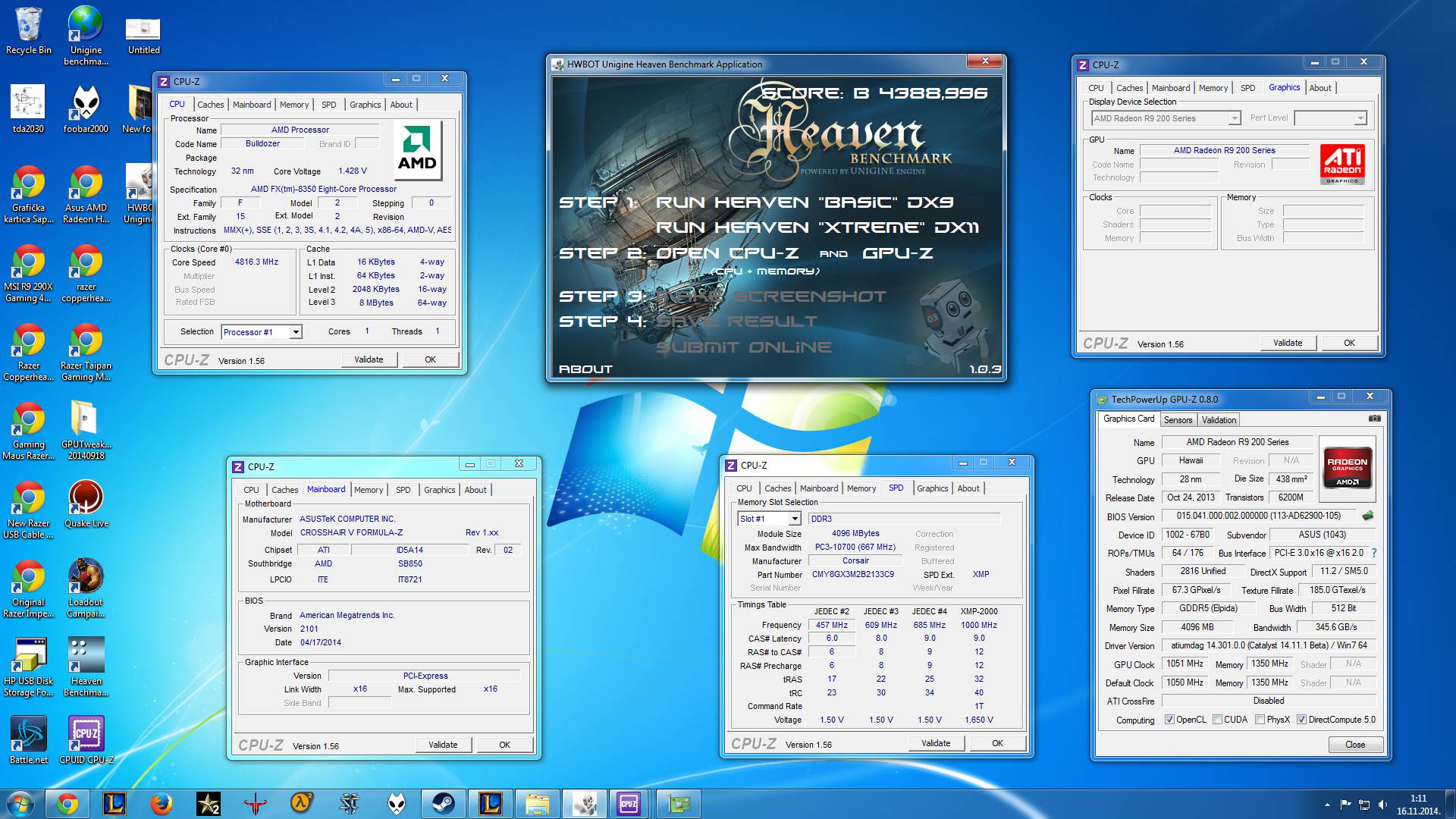Click ABOUT in the HWBOT Heaven app

click(585, 369)
